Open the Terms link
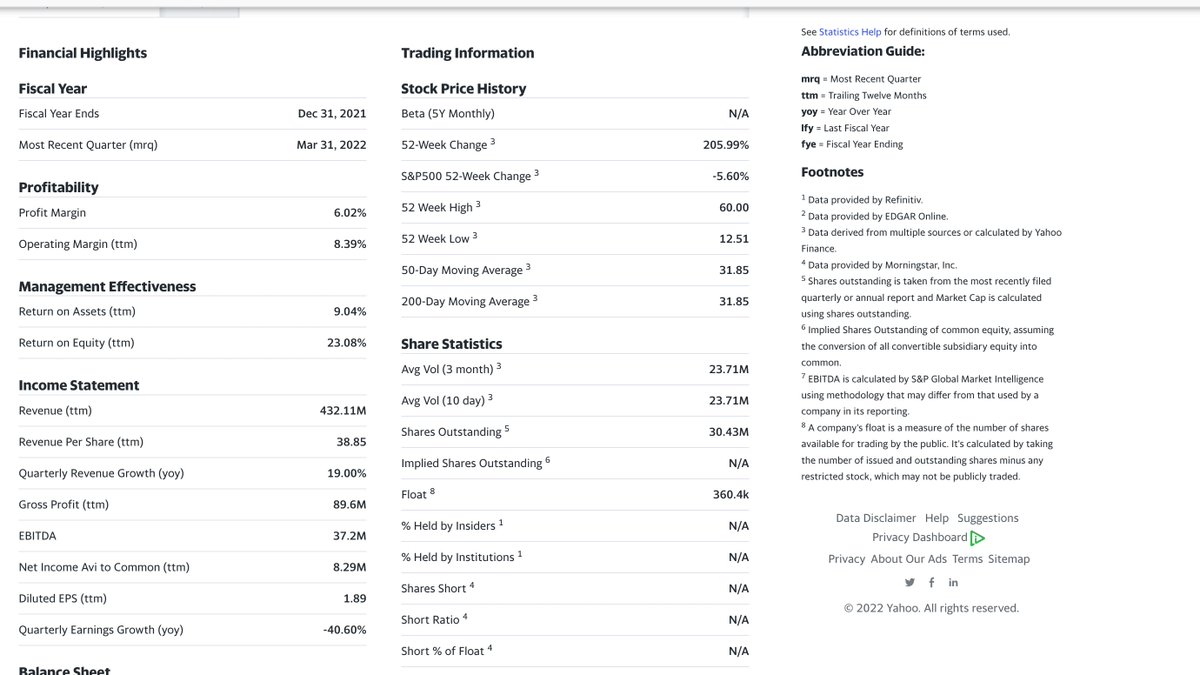 (x=967, y=559)
